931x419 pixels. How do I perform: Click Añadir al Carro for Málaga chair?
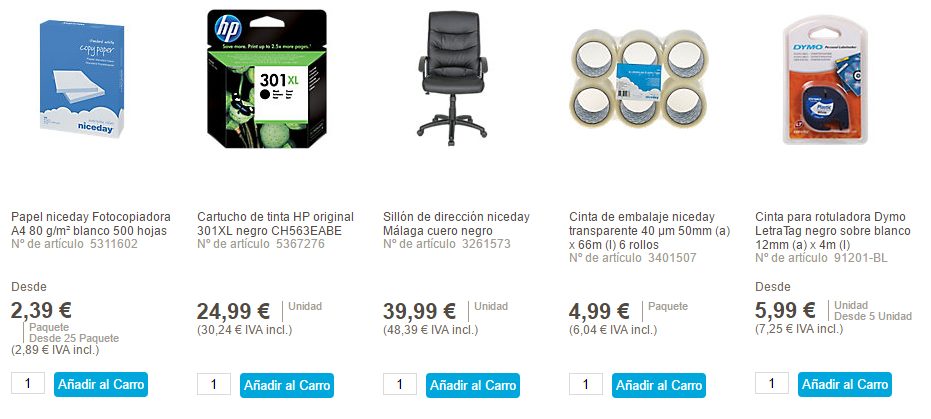473,385
